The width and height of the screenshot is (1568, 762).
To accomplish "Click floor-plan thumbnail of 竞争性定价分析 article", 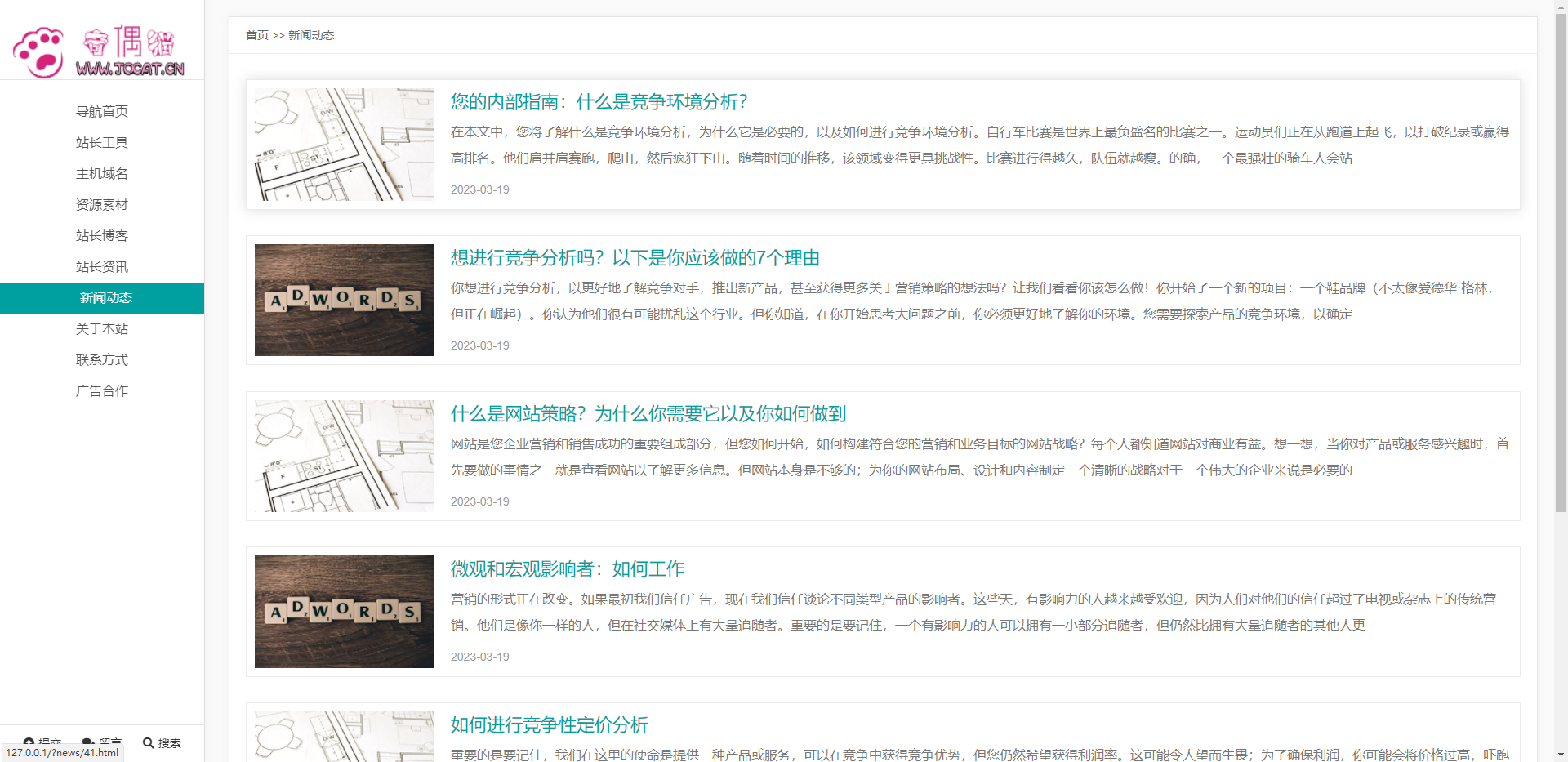I will pos(345,737).
